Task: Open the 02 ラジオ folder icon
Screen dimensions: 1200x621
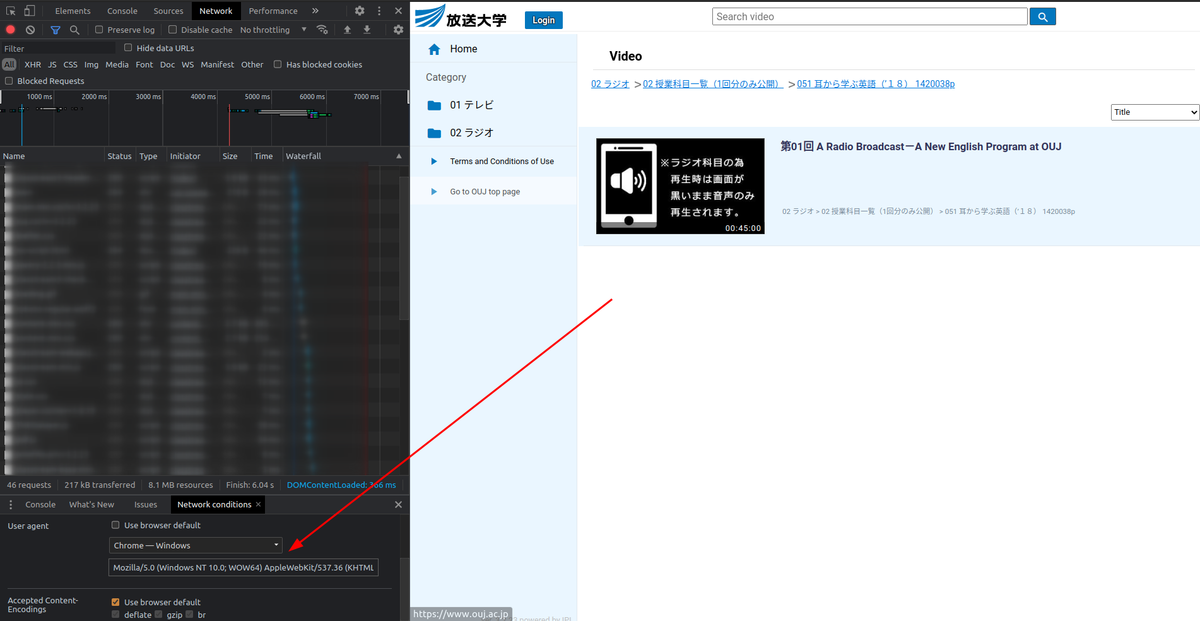Action: (x=434, y=133)
